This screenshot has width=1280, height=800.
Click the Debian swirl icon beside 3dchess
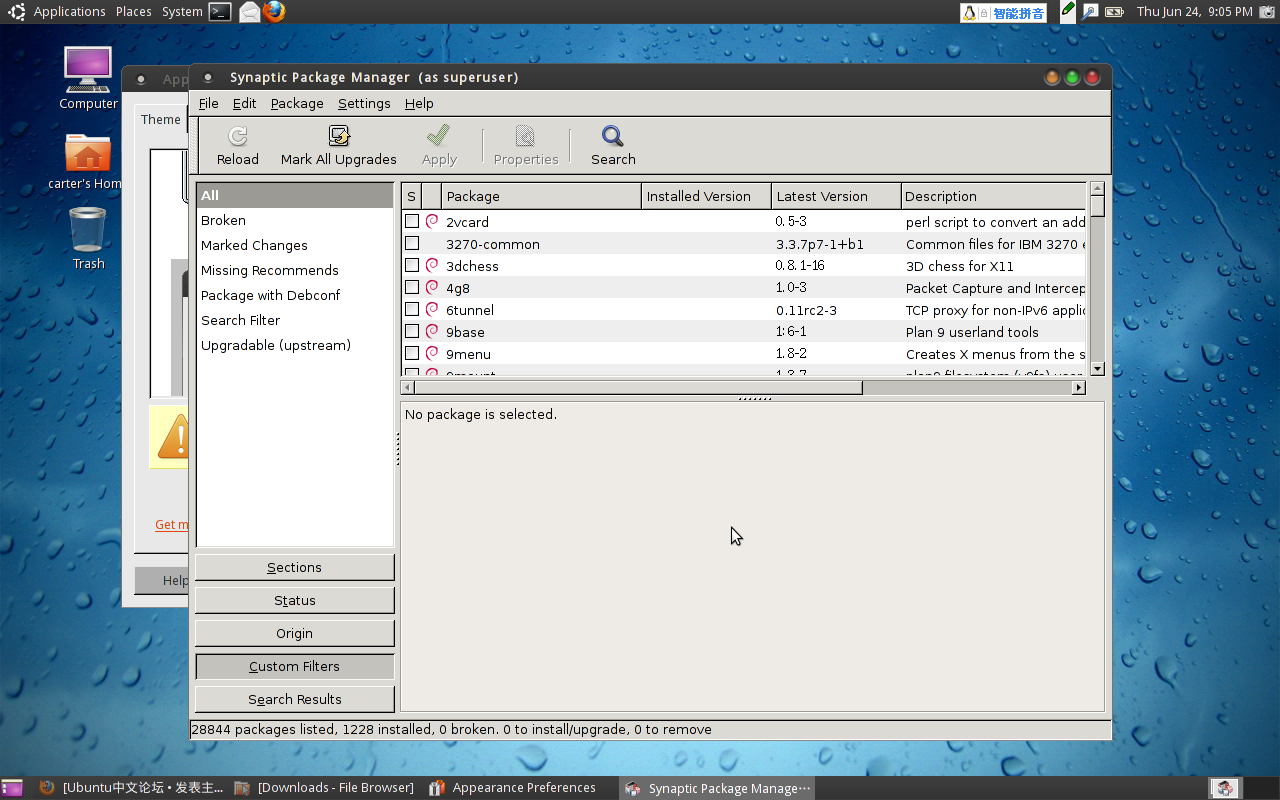pos(432,265)
